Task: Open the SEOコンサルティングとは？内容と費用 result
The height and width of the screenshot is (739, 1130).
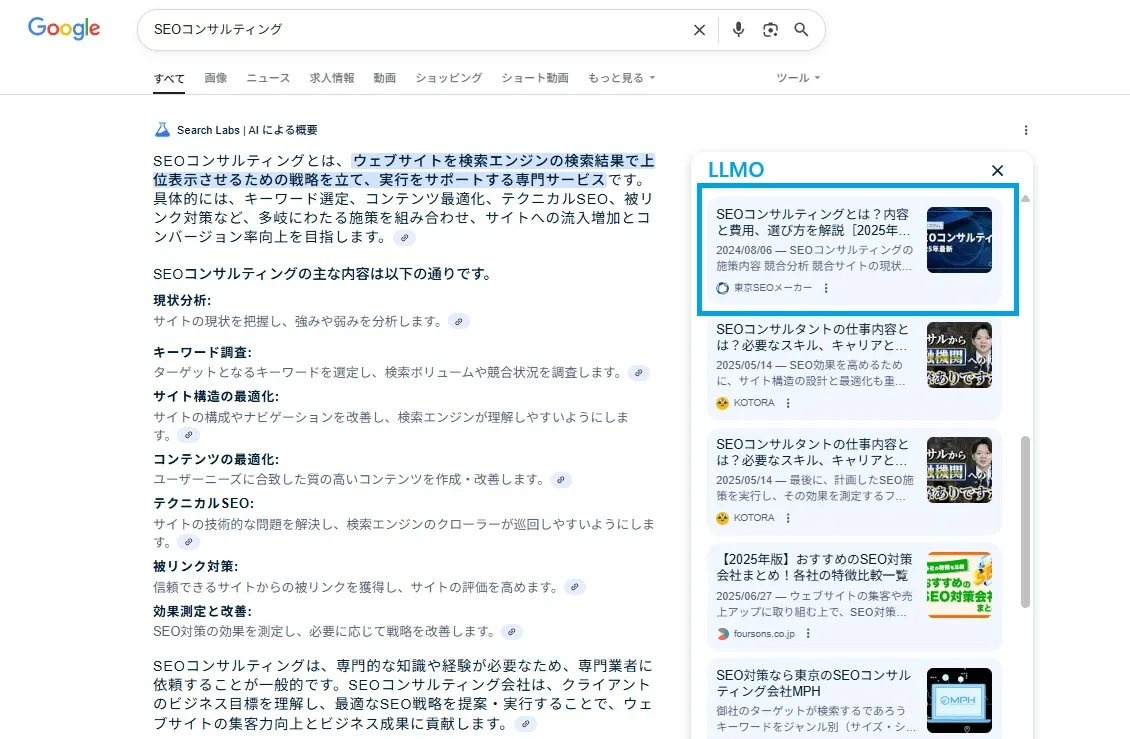Action: tap(814, 223)
